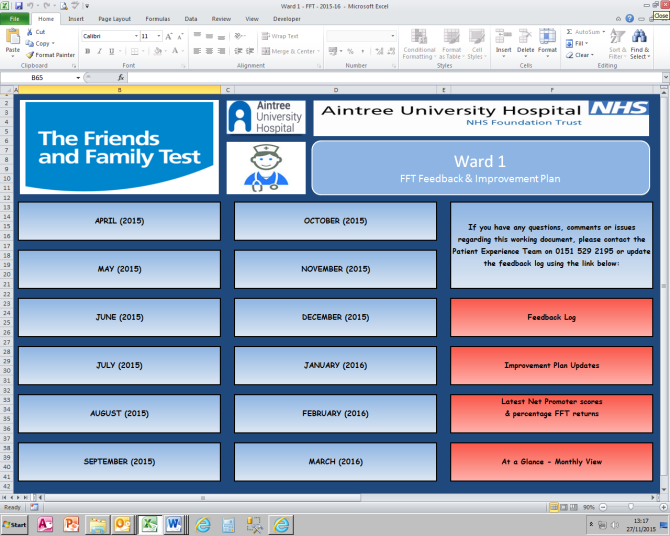Open Word from the taskbar
The width and height of the screenshot is (670, 536).
tap(174, 524)
